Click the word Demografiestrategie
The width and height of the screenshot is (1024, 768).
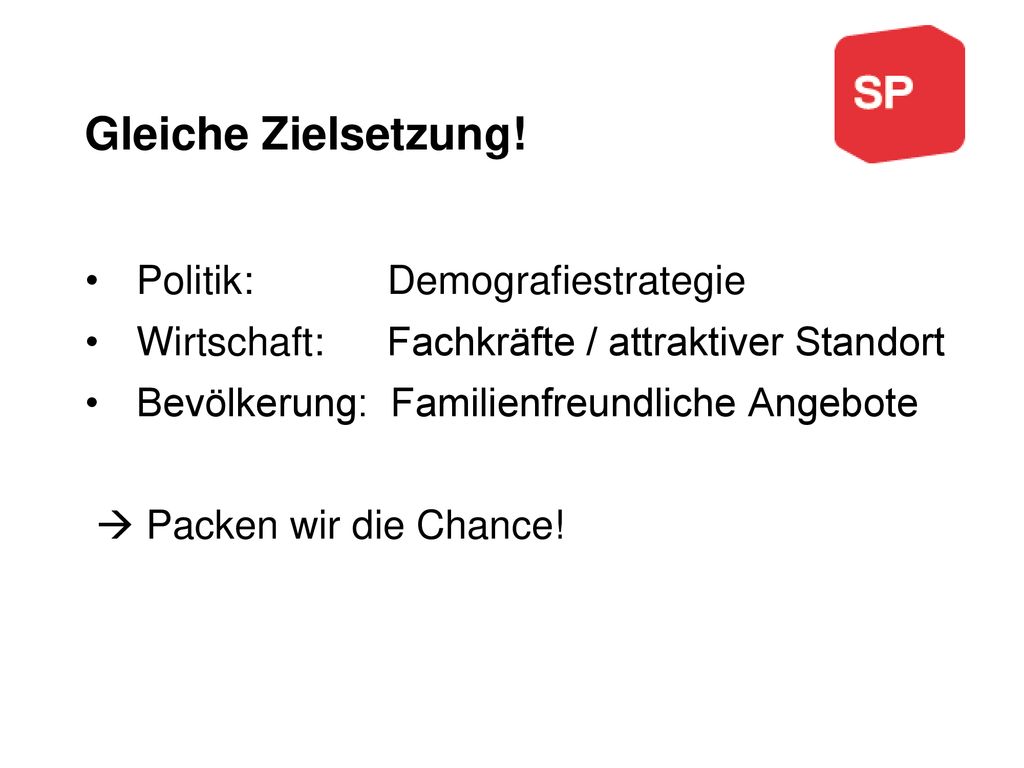(x=566, y=282)
